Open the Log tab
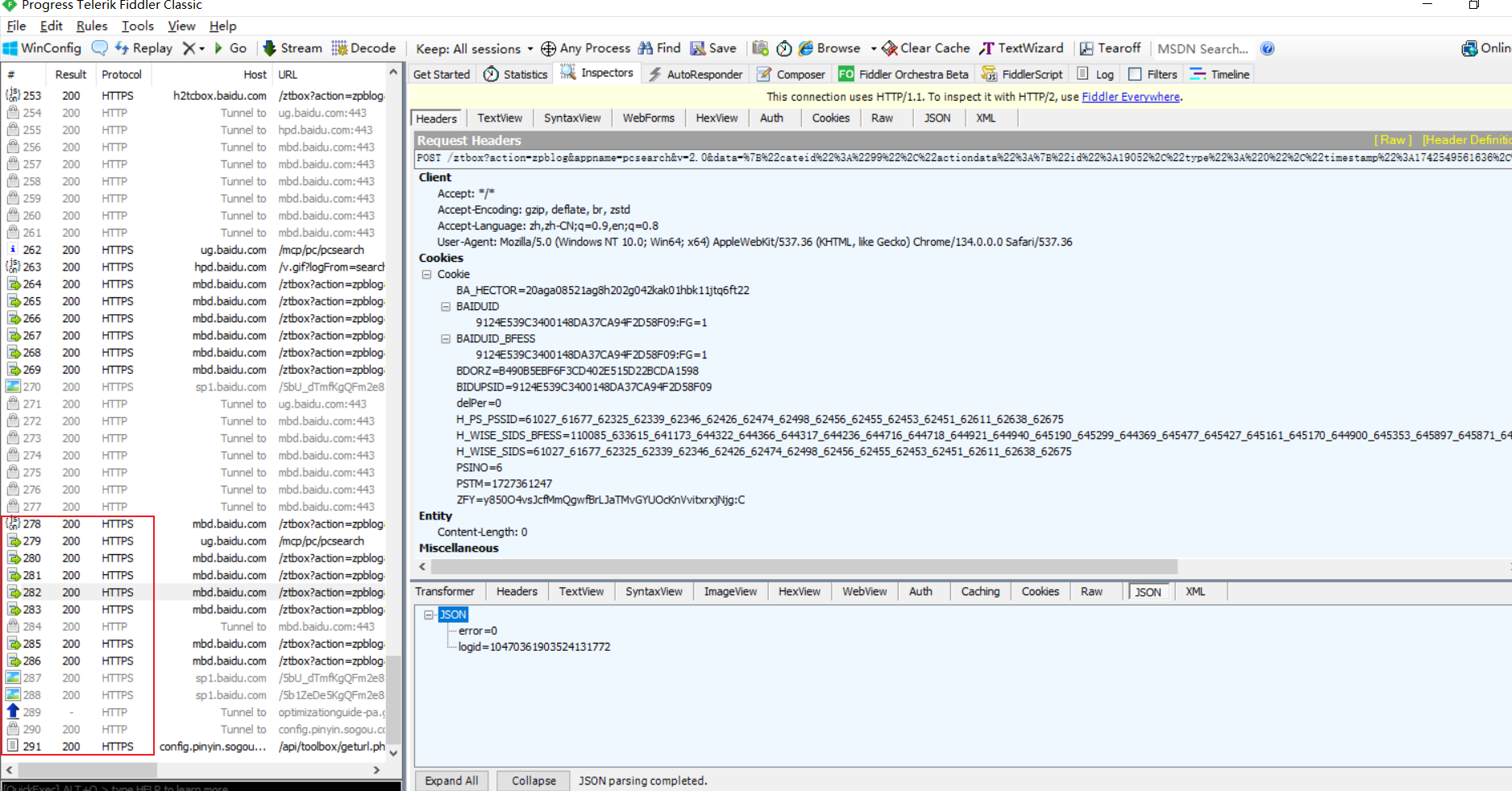The width and height of the screenshot is (1512, 791). (1095, 74)
